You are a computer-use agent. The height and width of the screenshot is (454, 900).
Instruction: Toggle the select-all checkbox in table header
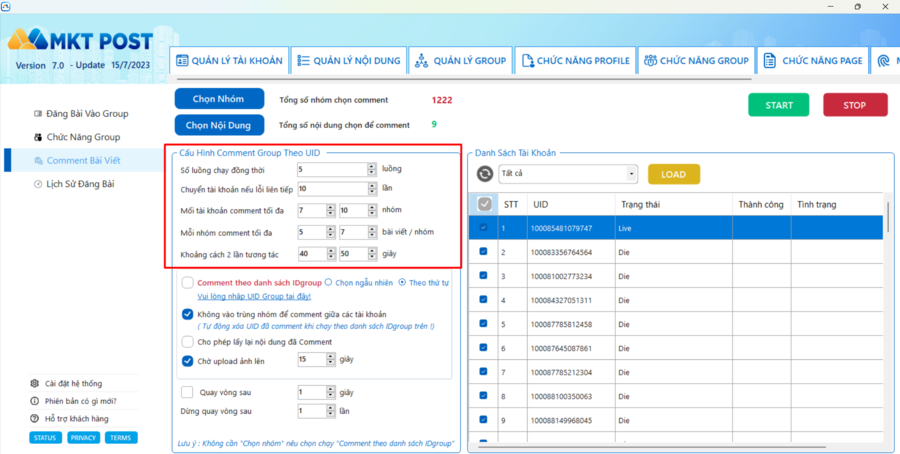coord(484,204)
